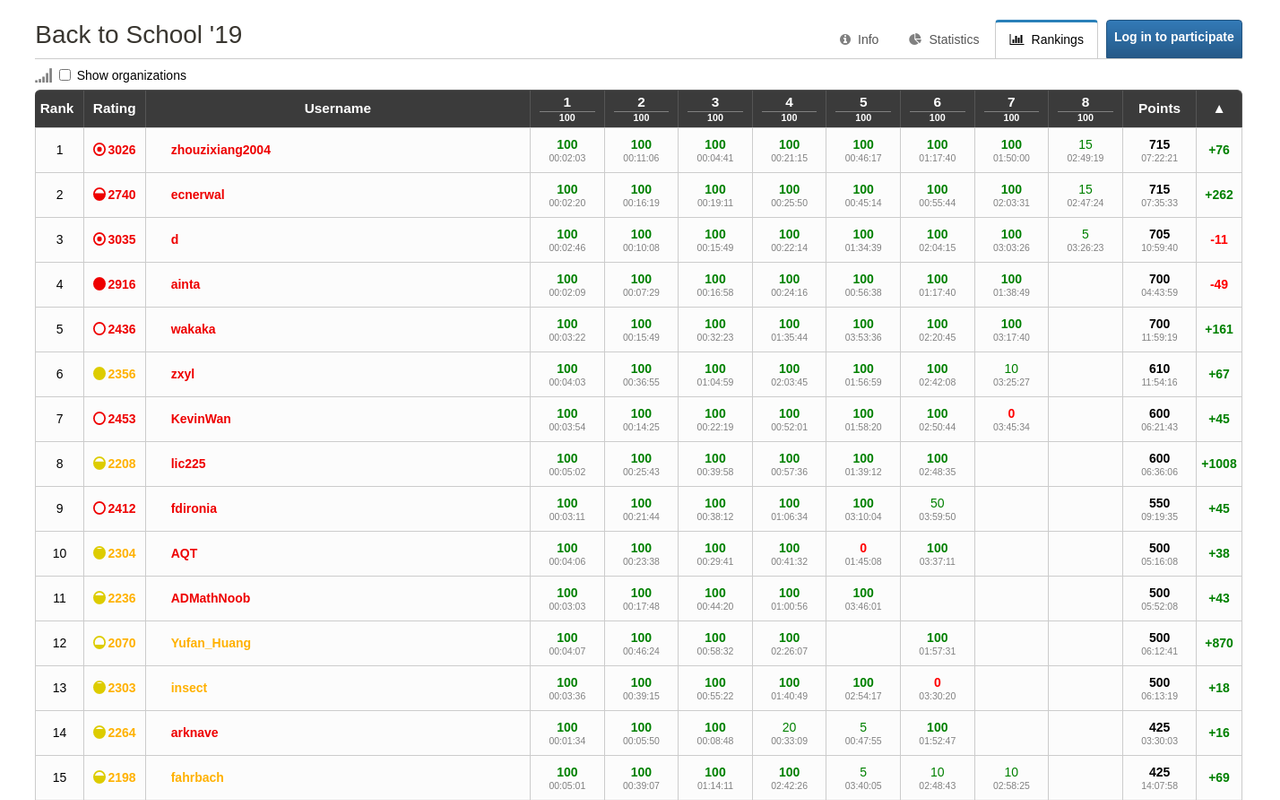Enable the Show organizations checkbox
This screenshot has height=800, width=1280.
pyautogui.click(x=65, y=75)
